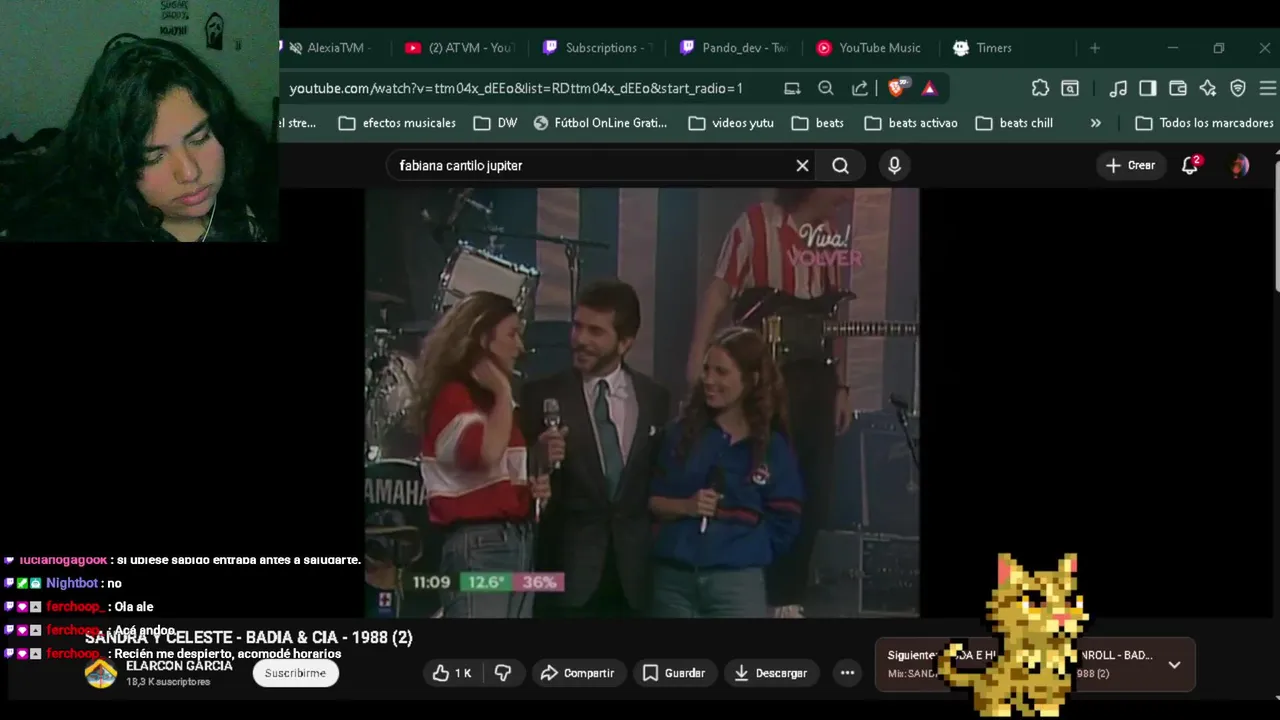The height and width of the screenshot is (720, 1280).
Task: Switch to the YouTube Music tab
Action: (870, 48)
